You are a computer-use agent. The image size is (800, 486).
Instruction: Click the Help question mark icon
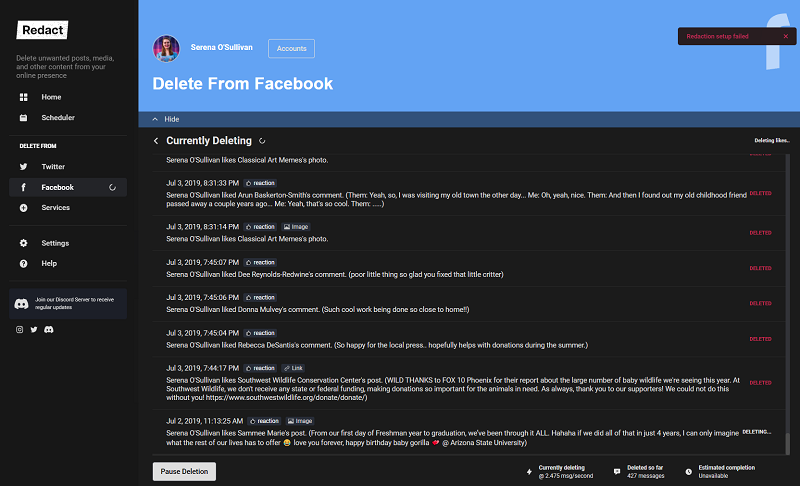[x=23, y=264]
